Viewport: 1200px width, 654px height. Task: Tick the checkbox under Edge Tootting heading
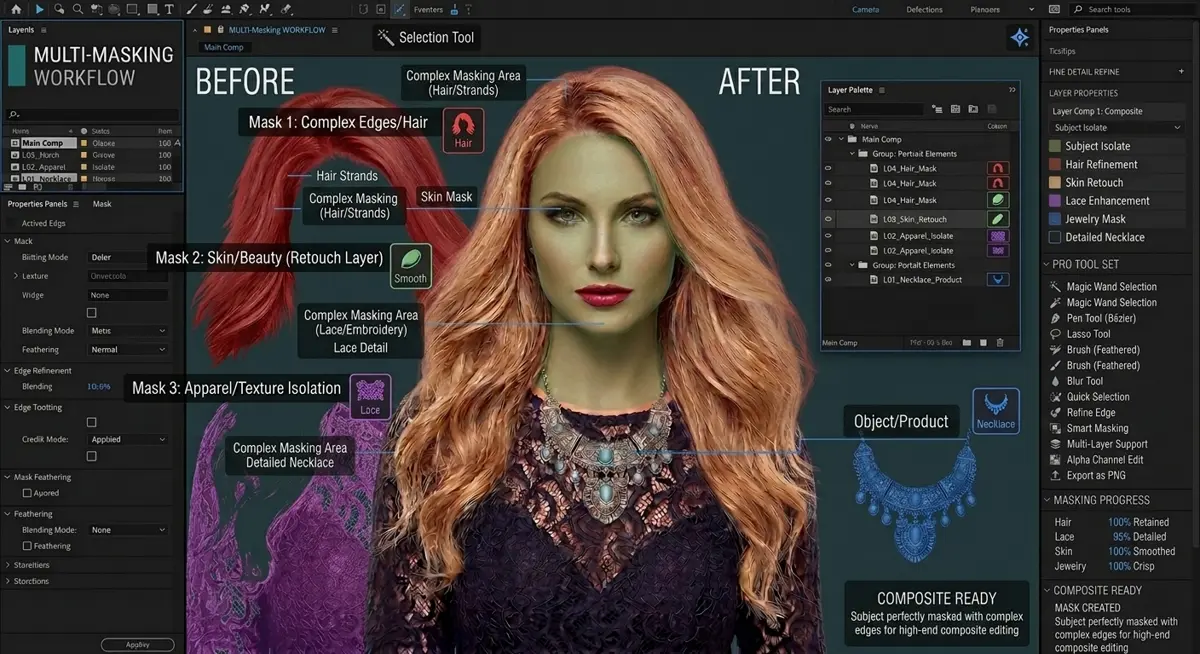pos(91,422)
